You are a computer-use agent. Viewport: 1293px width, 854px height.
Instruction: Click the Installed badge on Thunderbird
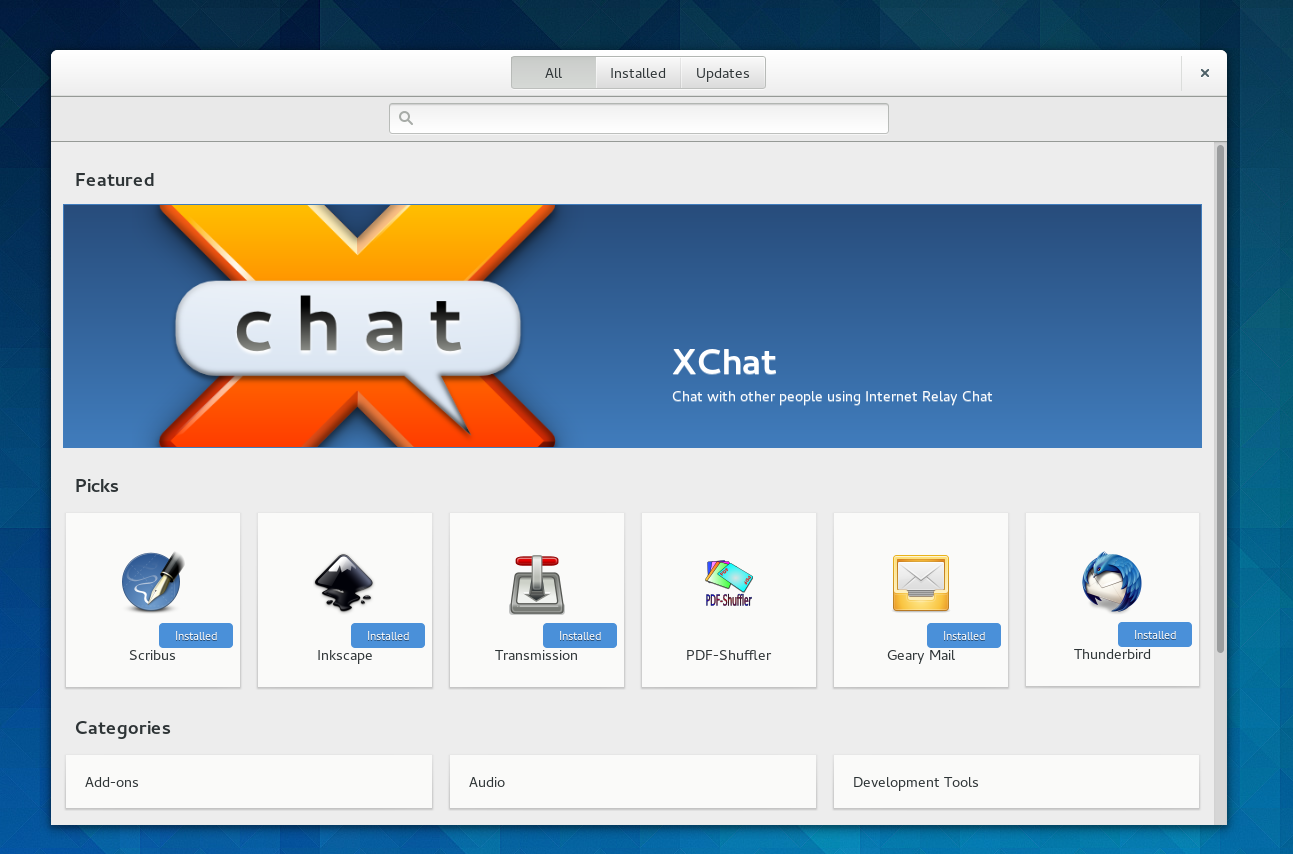pyautogui.click(x=1155, y=635)
